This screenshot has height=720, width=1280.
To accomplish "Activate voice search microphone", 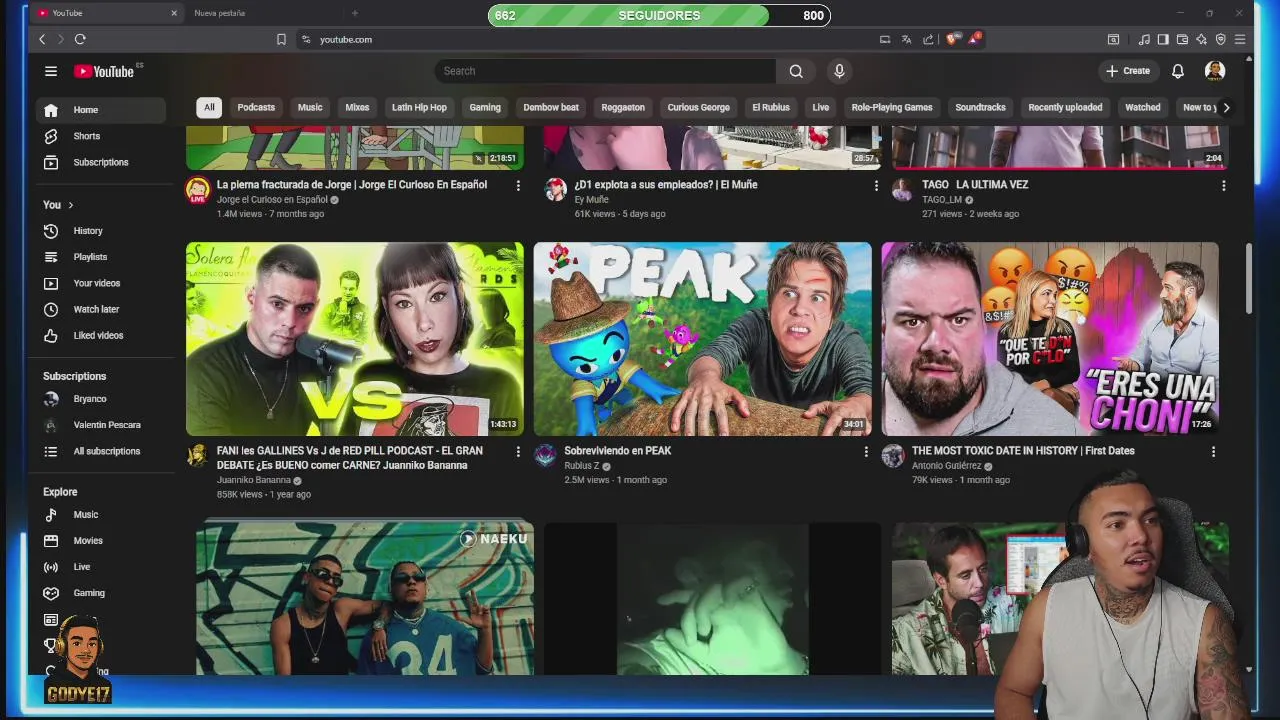I will (x=839, y=71).
